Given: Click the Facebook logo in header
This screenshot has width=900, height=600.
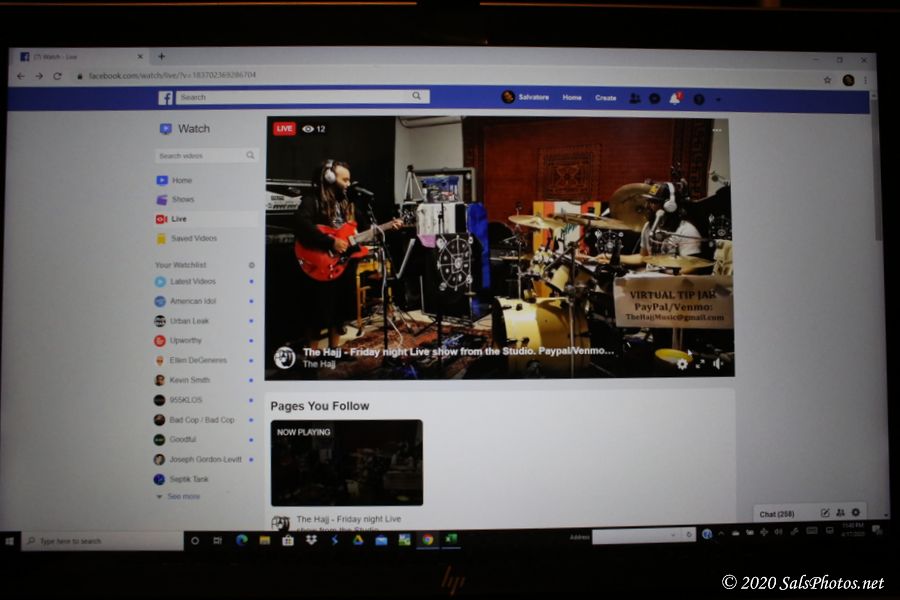Looking at the screenshot, I should (165, 97).
